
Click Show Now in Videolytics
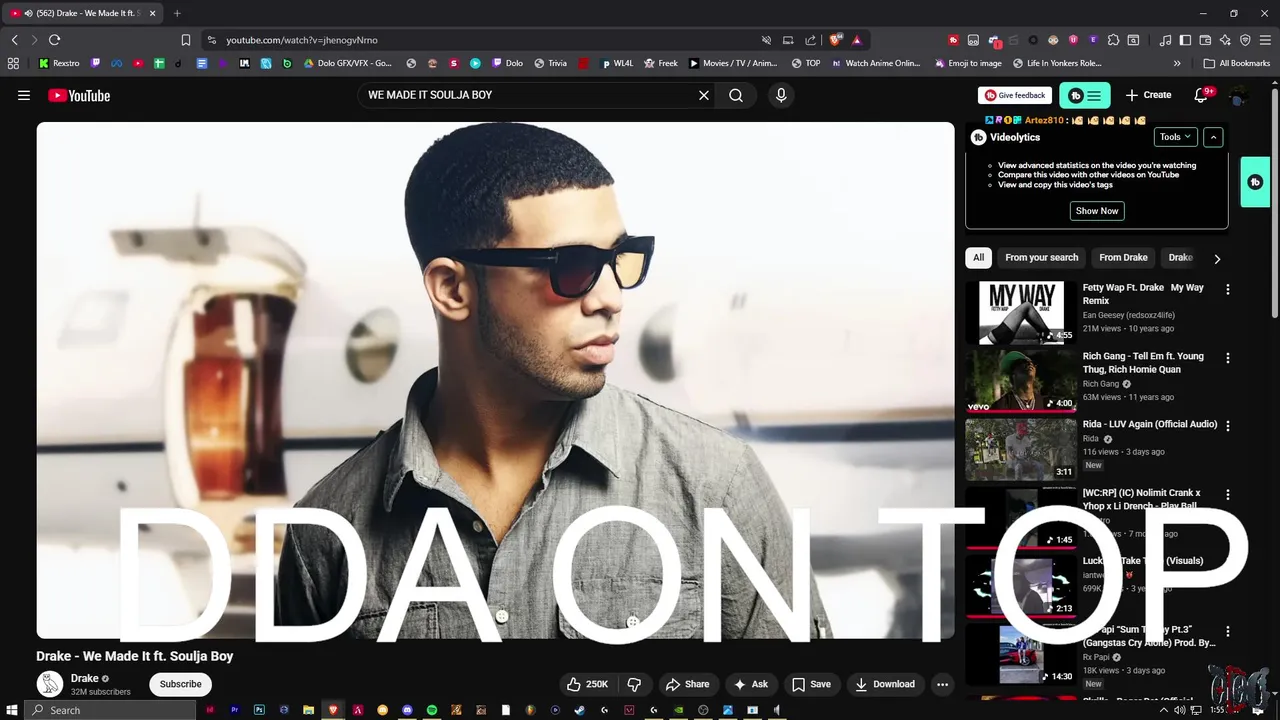pyautogui.click(x=1097, y=211)
